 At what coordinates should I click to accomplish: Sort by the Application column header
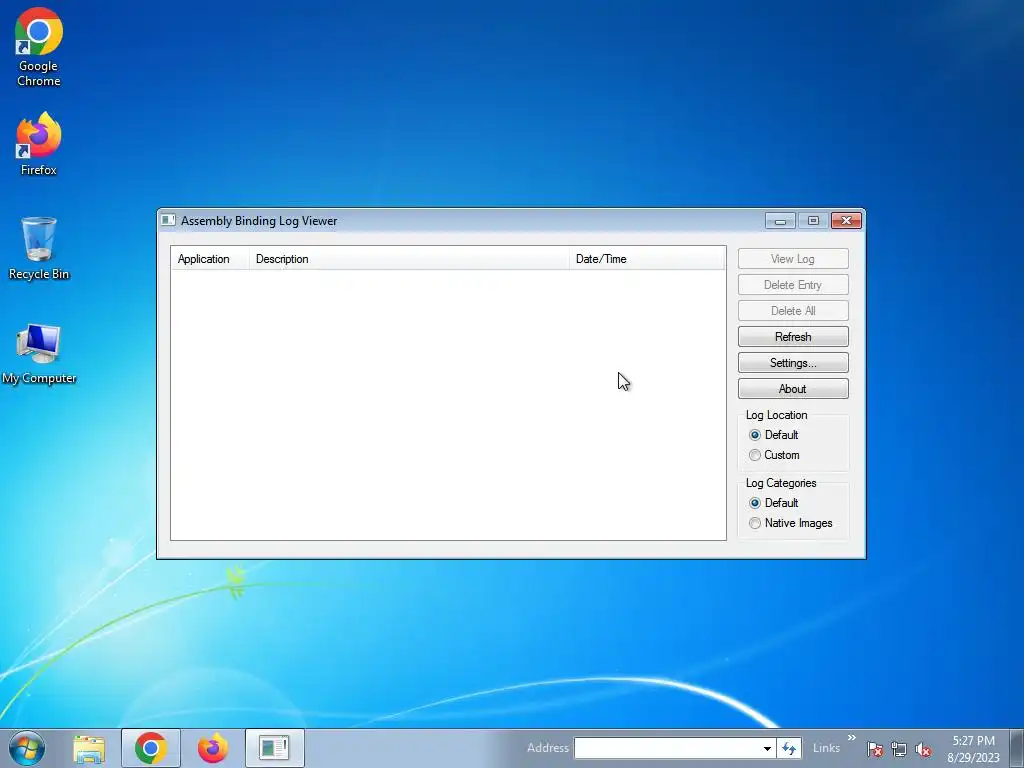coord(210,259)
